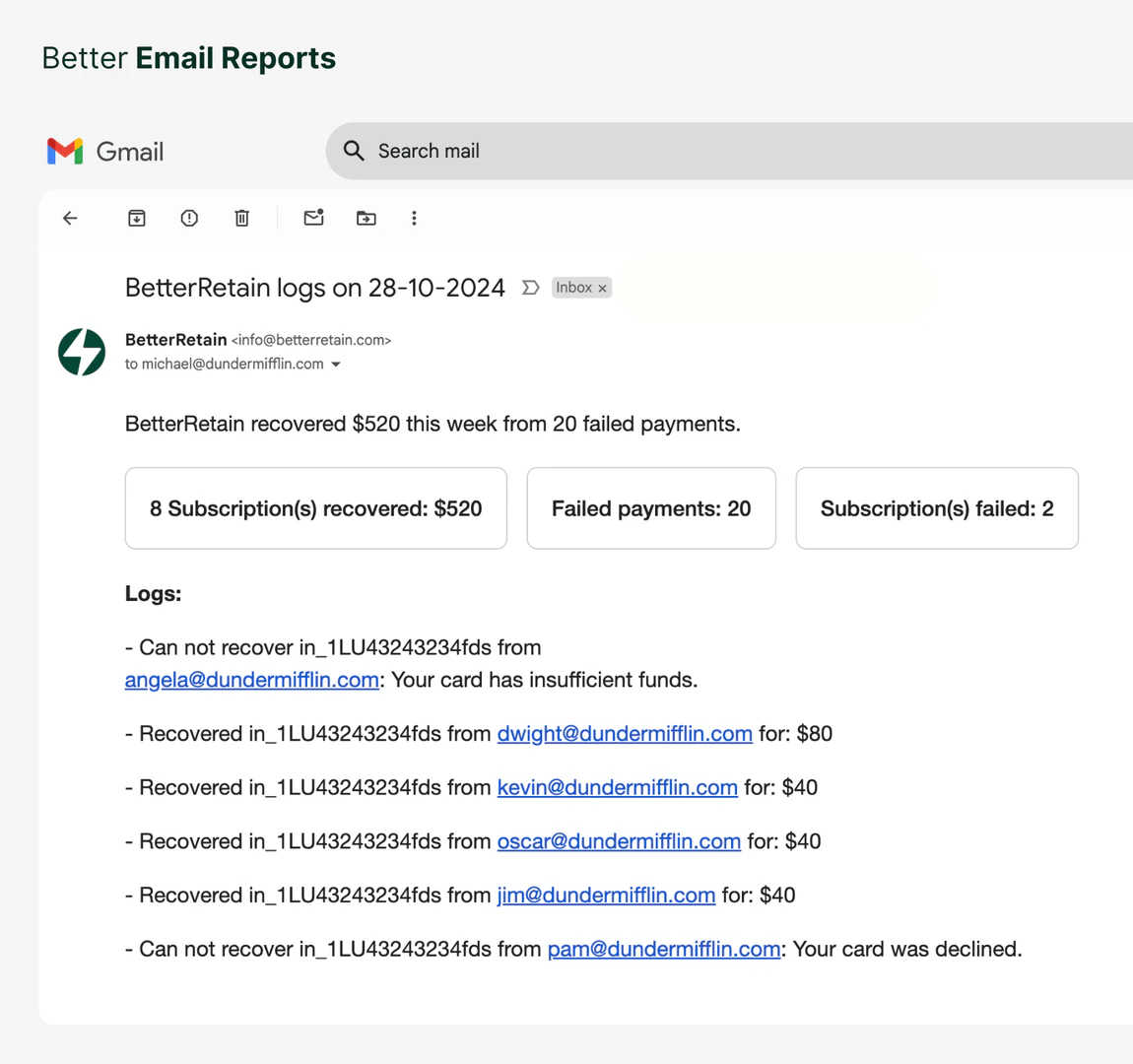
Task: Report spam using the exclamation icon
Action: coord(189,219)
